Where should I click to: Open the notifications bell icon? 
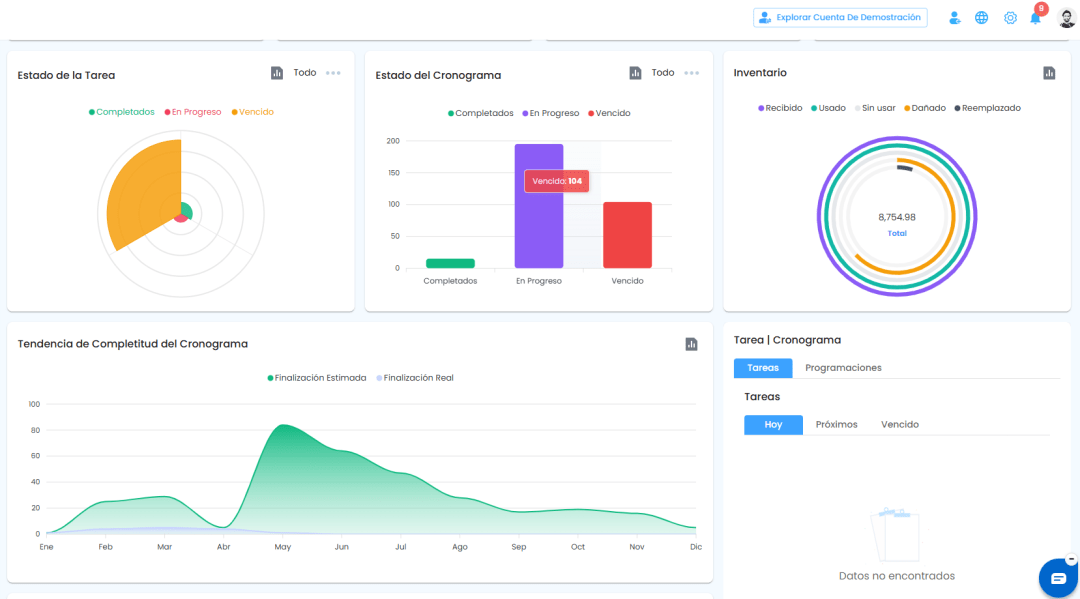click(x=1035, y=18)
